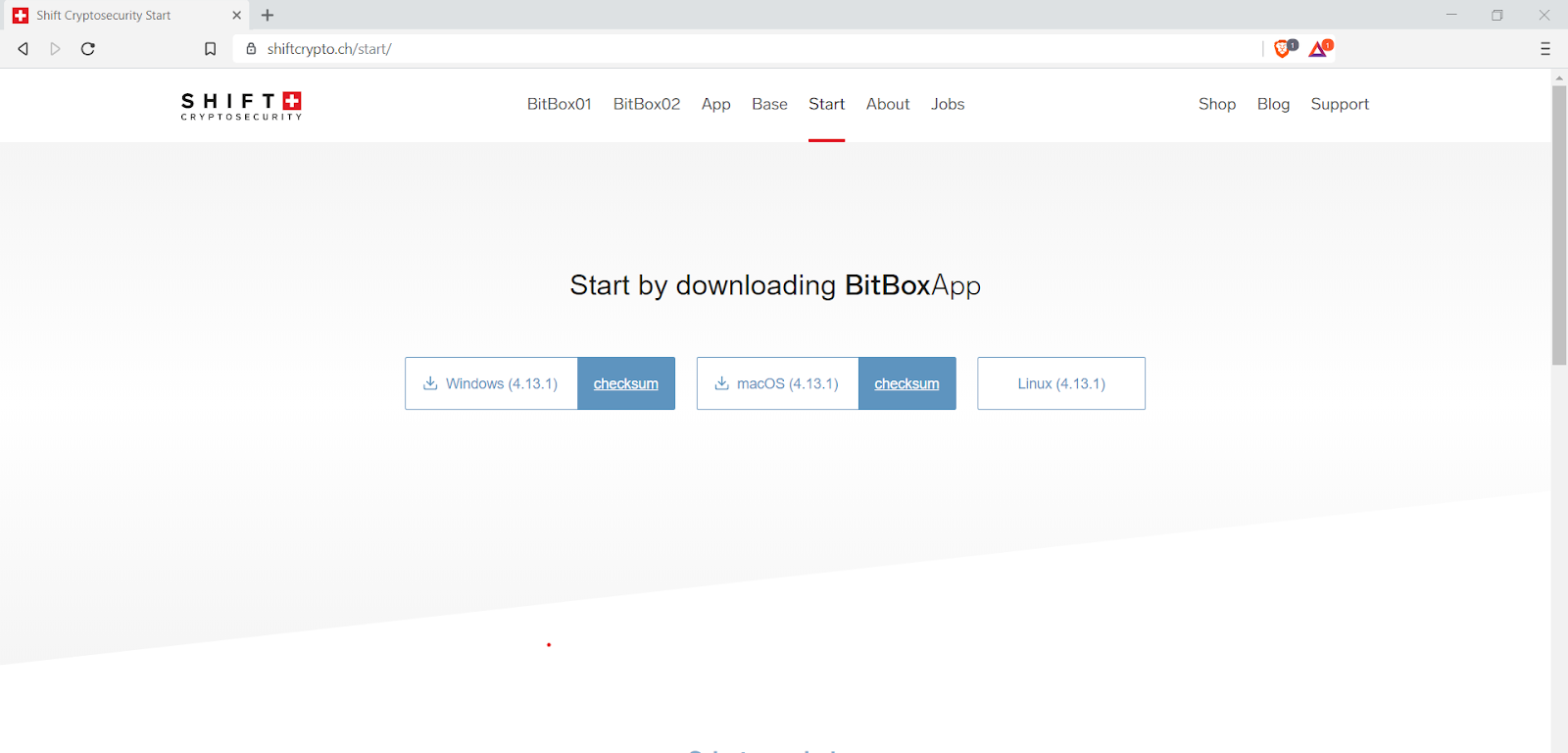Image resolution: width=1568 pixels, height=753 pixels.
Task: Open the Support link
Action: tap(1340, 104)
